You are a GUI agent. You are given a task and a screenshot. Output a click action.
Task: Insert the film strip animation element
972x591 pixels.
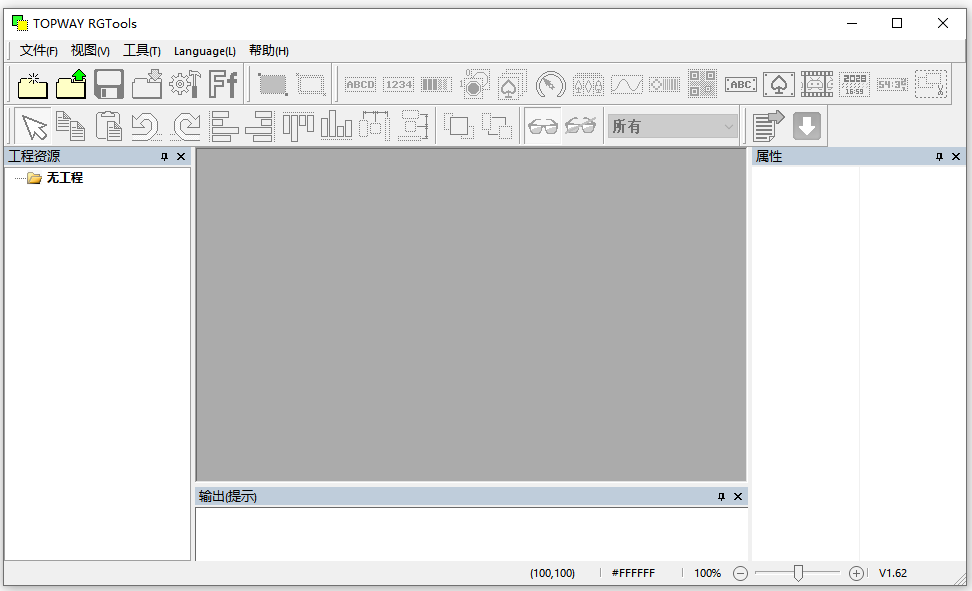[817, 84]
